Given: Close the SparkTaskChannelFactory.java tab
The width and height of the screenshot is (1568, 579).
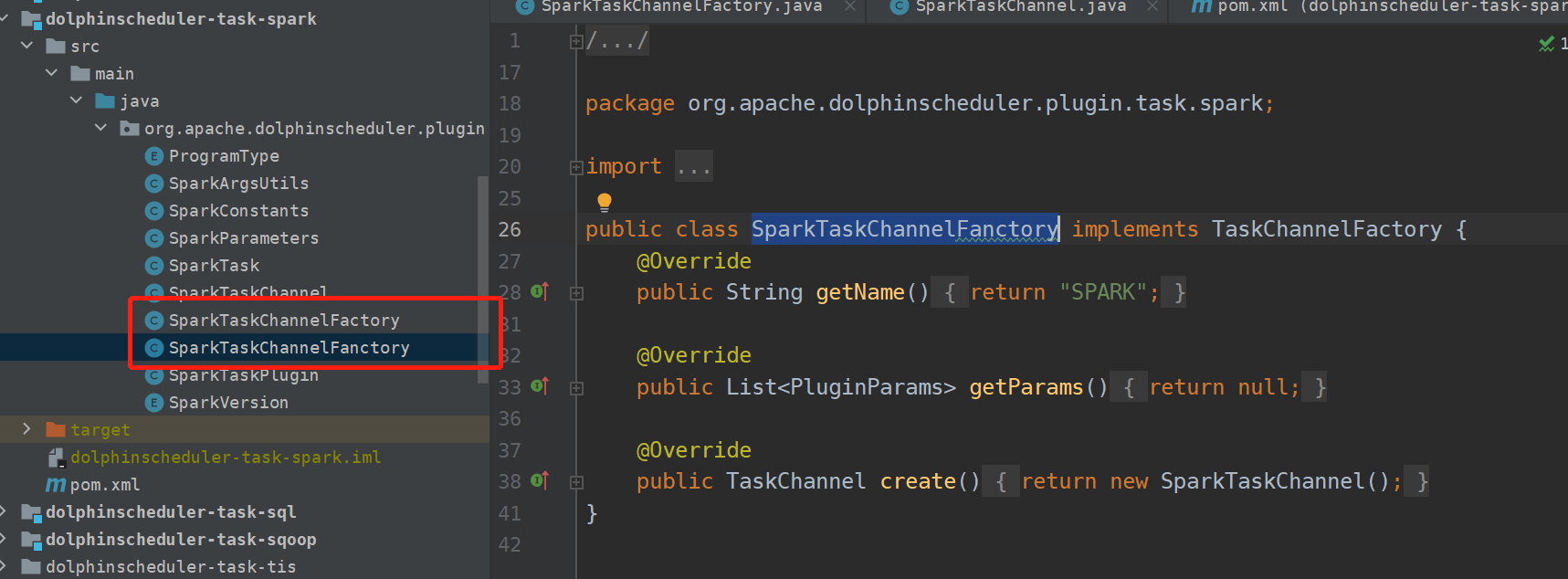Looking at the screenshot, I should click(x=850, y=6).
